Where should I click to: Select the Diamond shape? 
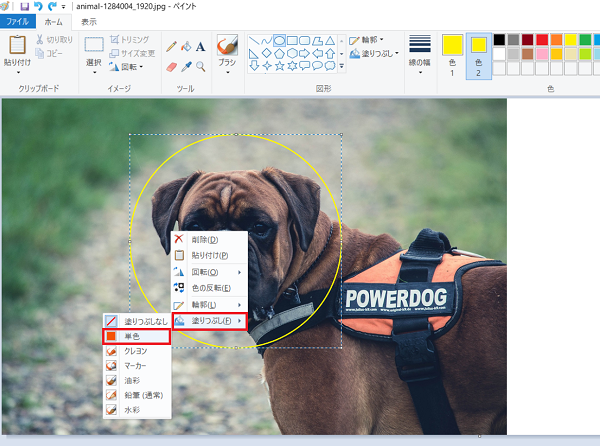pos(266,53)
